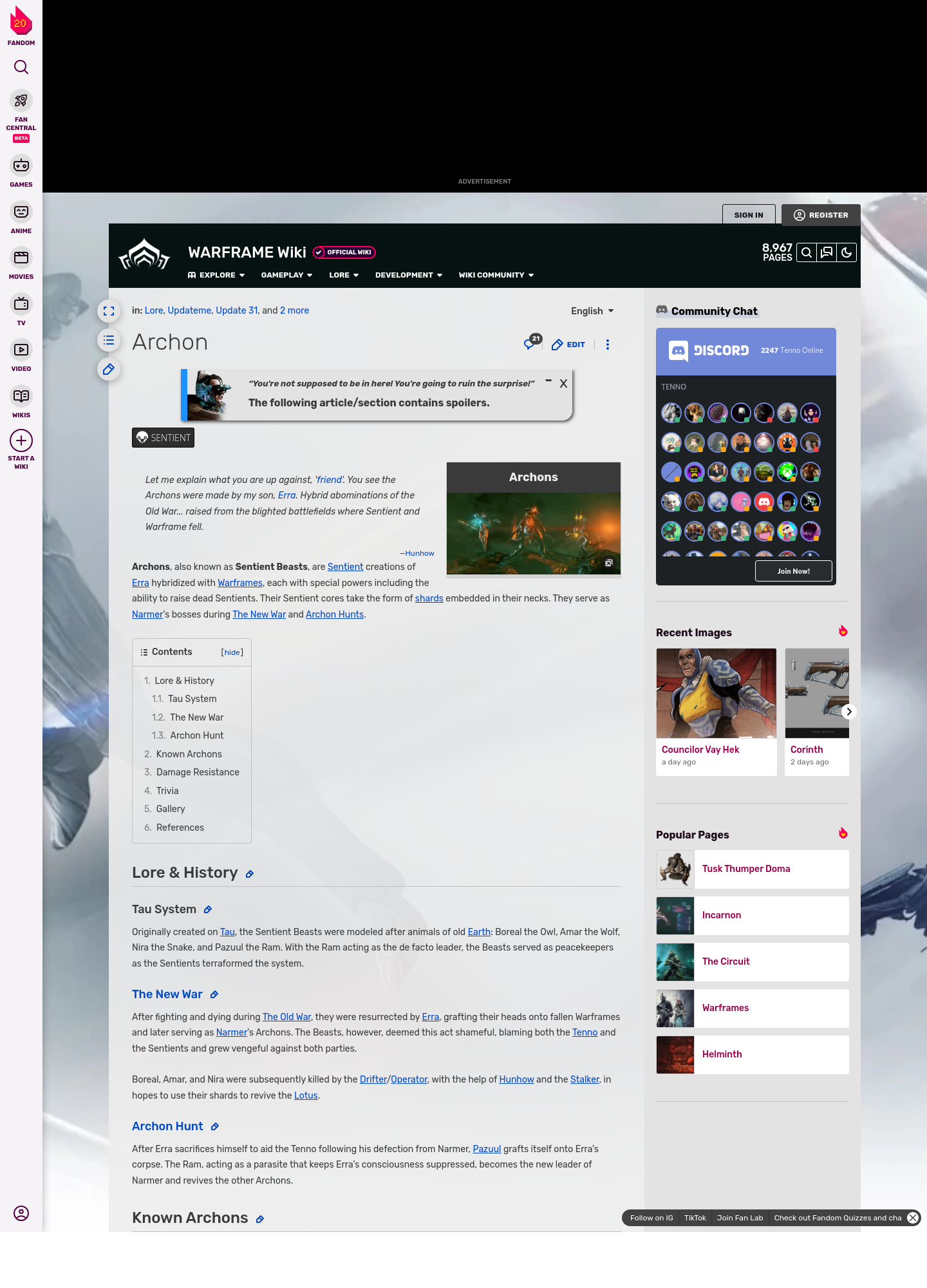Click the Register button
Viewport: 927px width, 1288px height.
(821, 215)
